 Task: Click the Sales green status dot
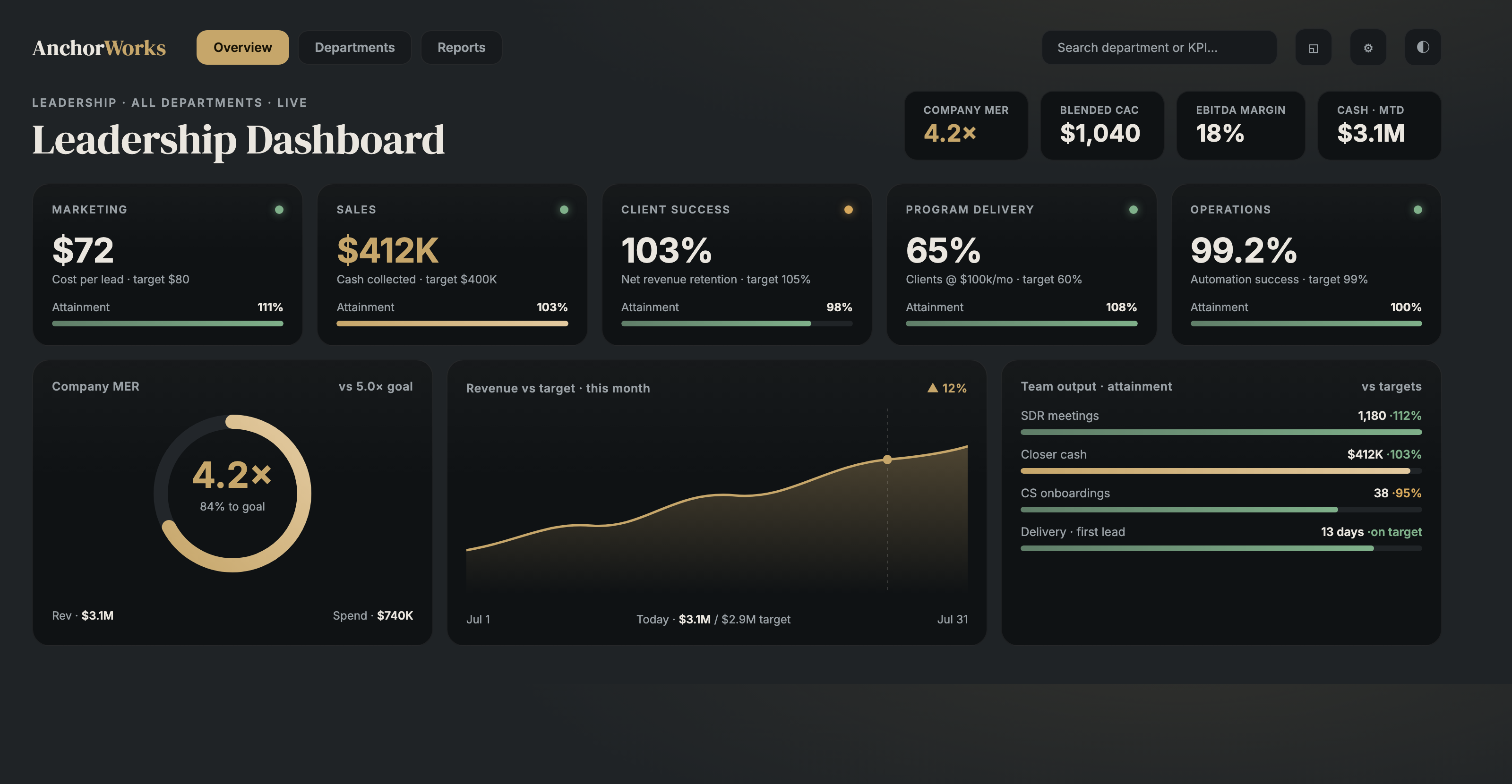(x=564, y=210)
